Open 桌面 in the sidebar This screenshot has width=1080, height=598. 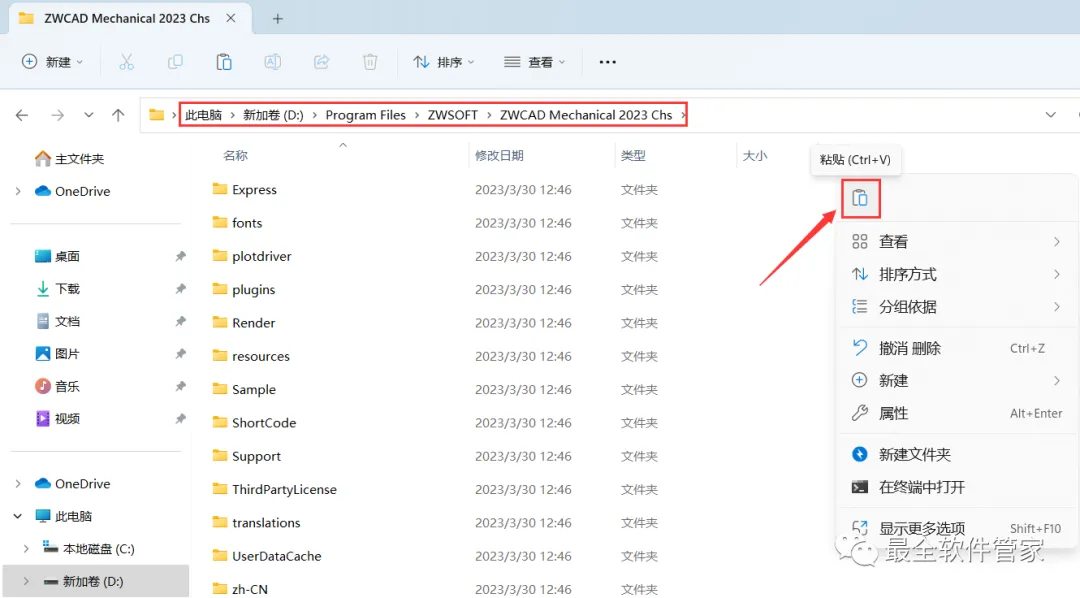point(57,256)
